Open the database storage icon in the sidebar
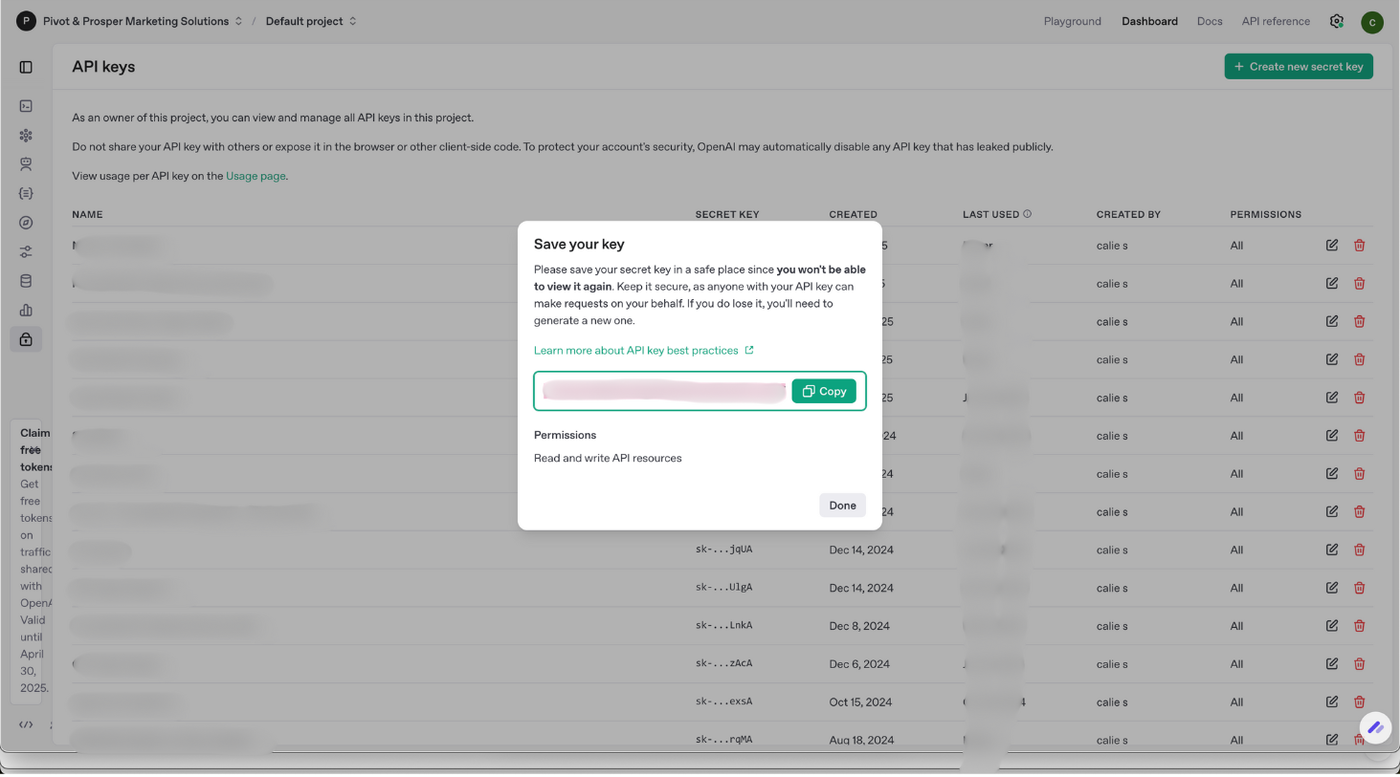1400x777 pixels. (x=26, y=281)
